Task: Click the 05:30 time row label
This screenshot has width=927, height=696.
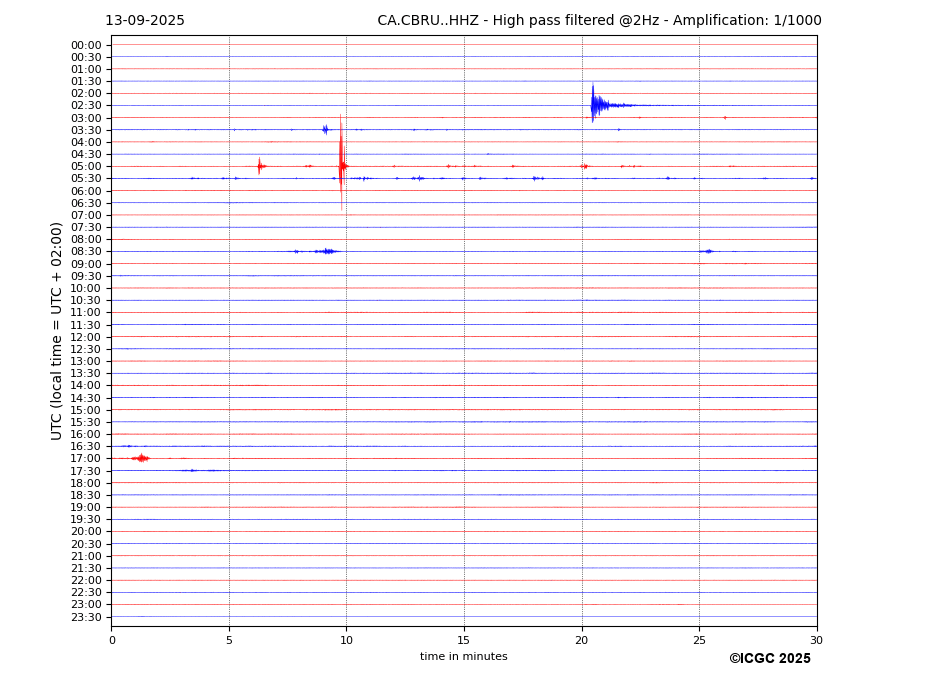Action: (86, 179)
